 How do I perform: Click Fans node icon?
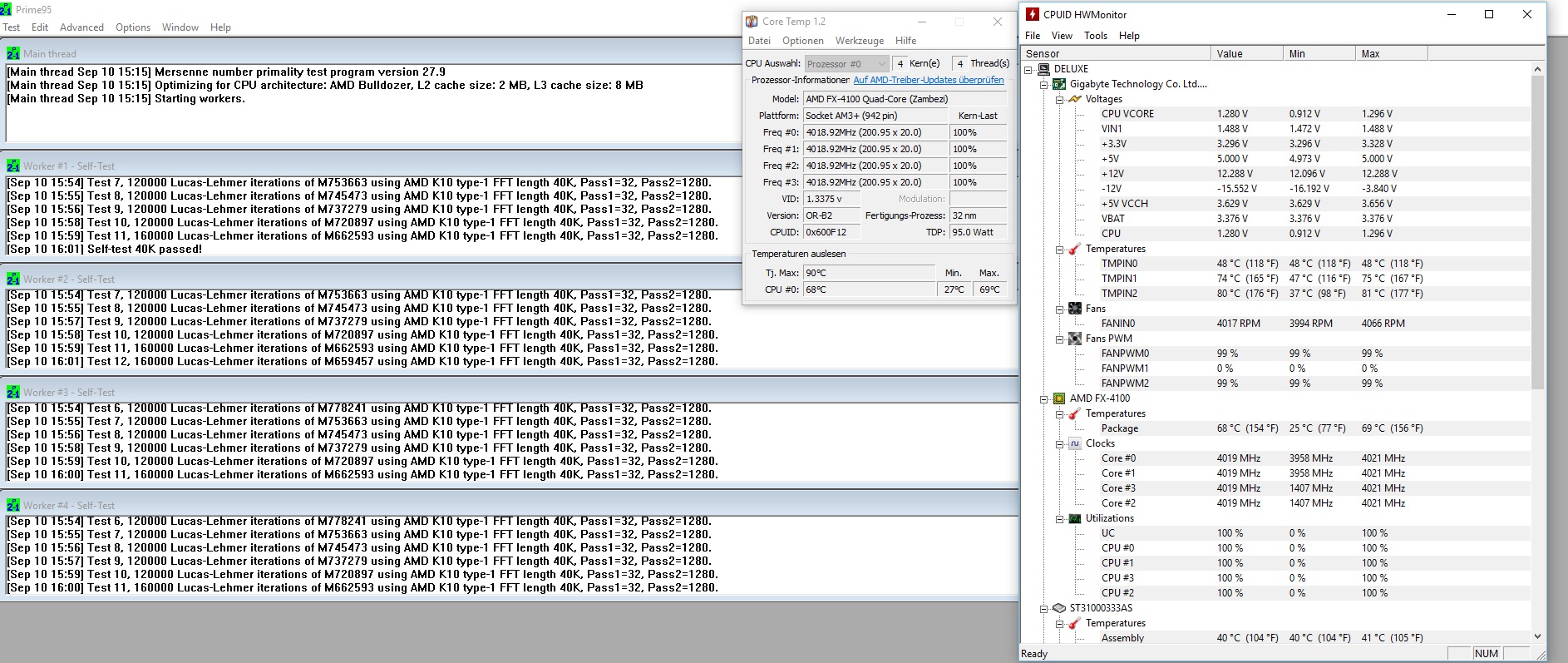coord(1075,309)
